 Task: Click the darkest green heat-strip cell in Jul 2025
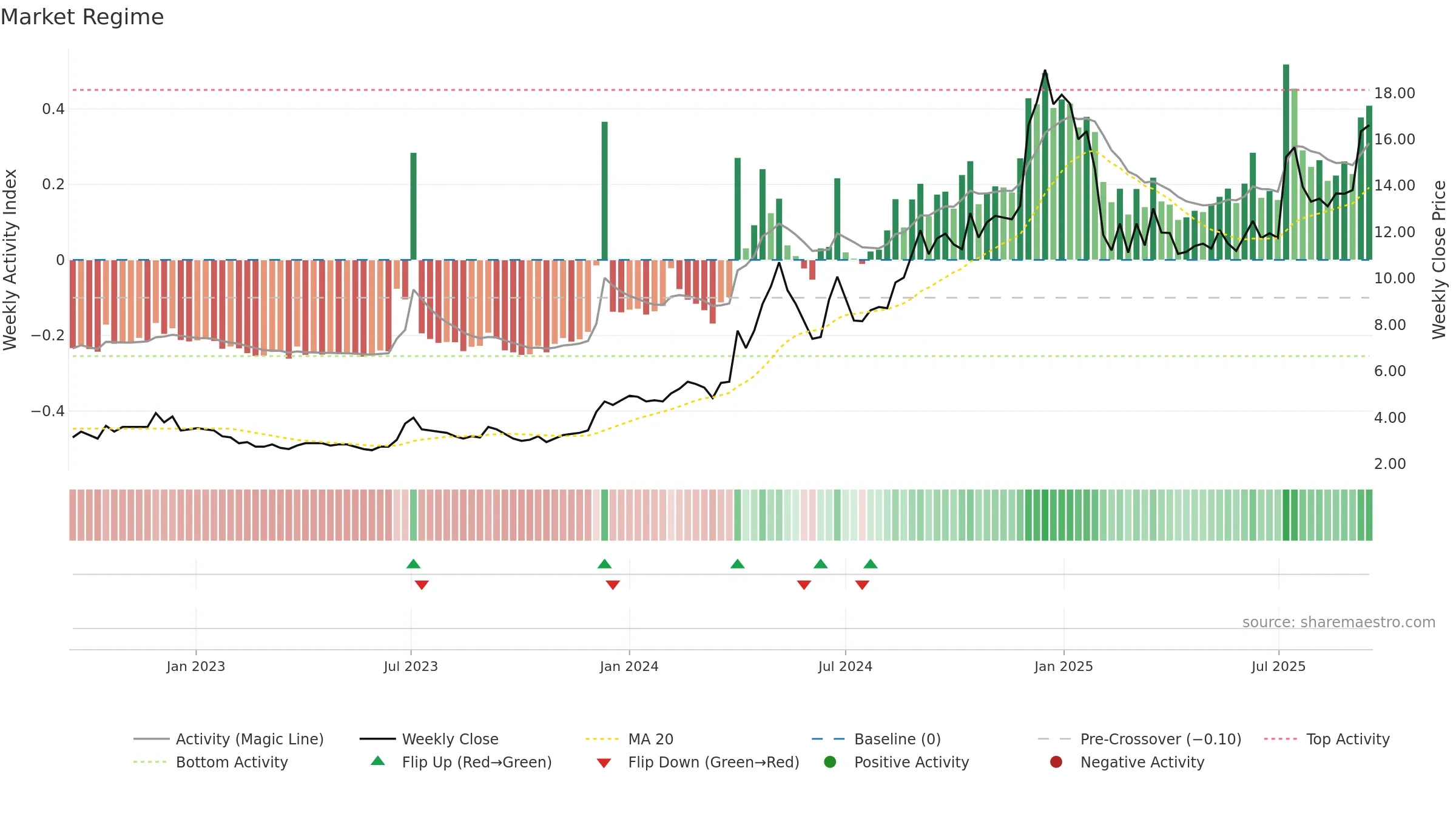(1286, 515)
